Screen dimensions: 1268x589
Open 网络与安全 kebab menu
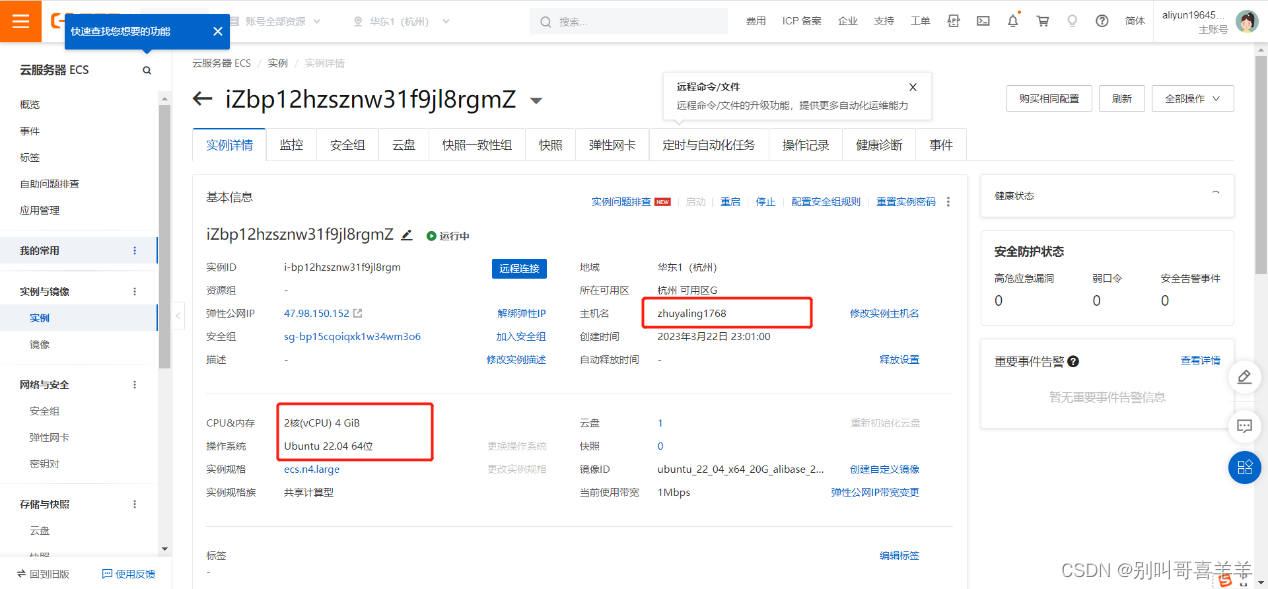pyautogui.click(x=135, y=385)
